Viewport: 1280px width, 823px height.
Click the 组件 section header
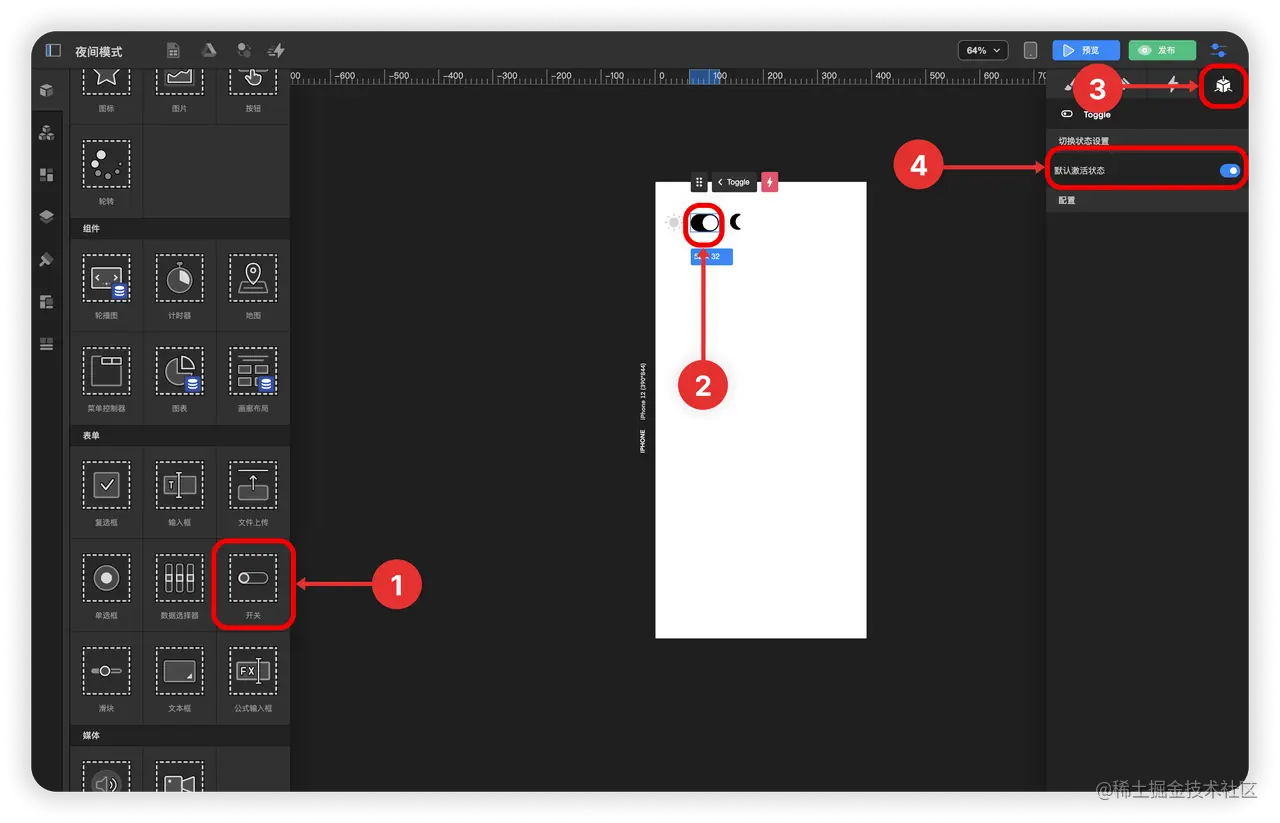(91, 229)
